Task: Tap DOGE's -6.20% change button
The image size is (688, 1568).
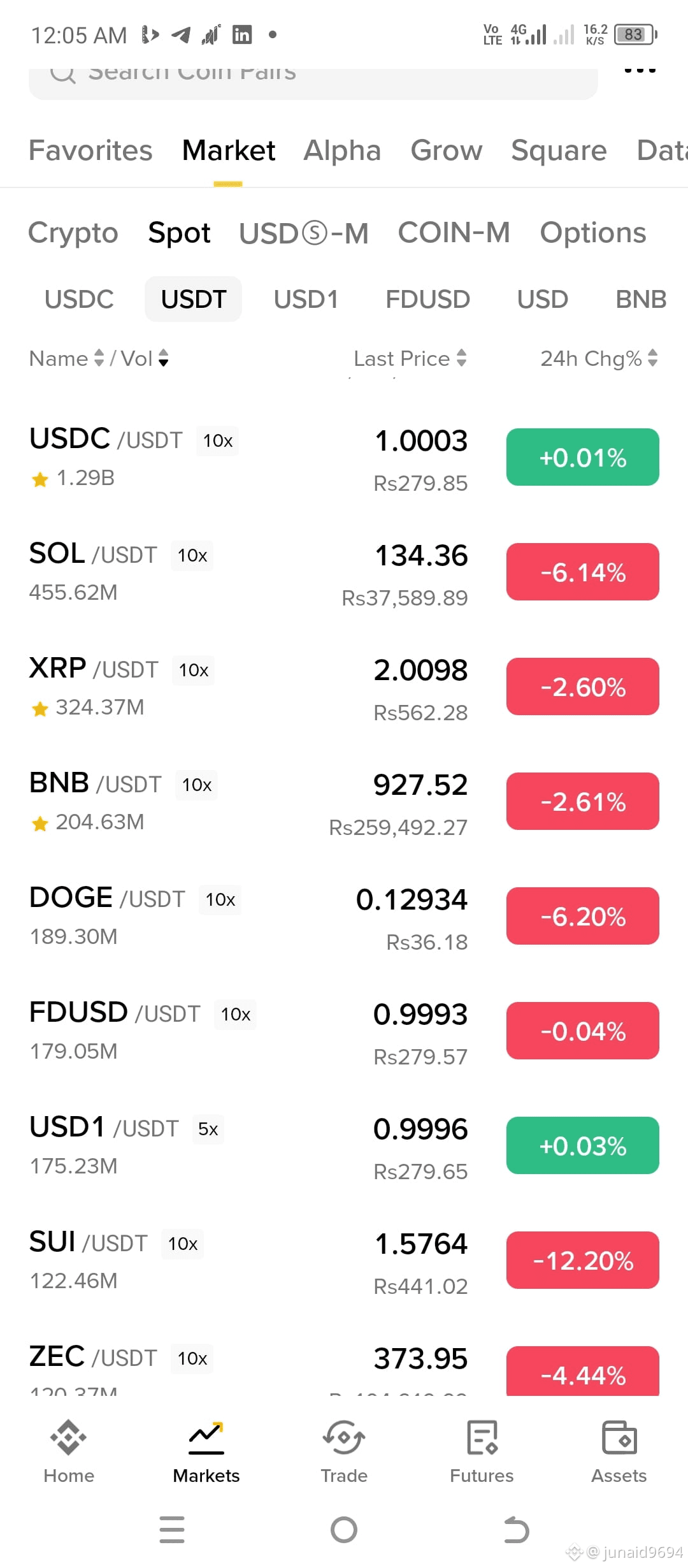Action: tap(583, 916)
